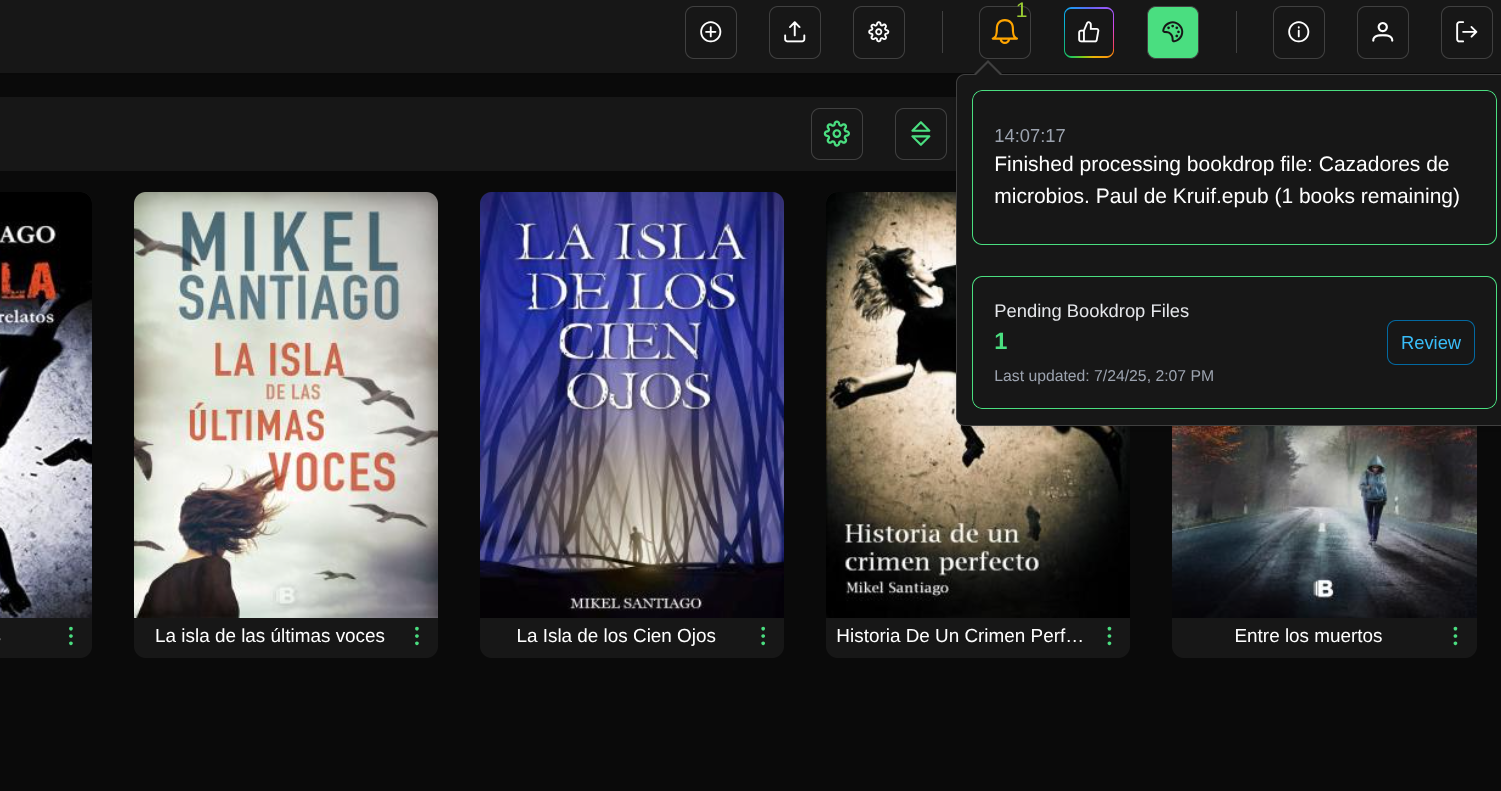Click the finished processing bookdrop notification
The height and width of the screenshot is (791, 1501).
click(x=1234, y=168)
